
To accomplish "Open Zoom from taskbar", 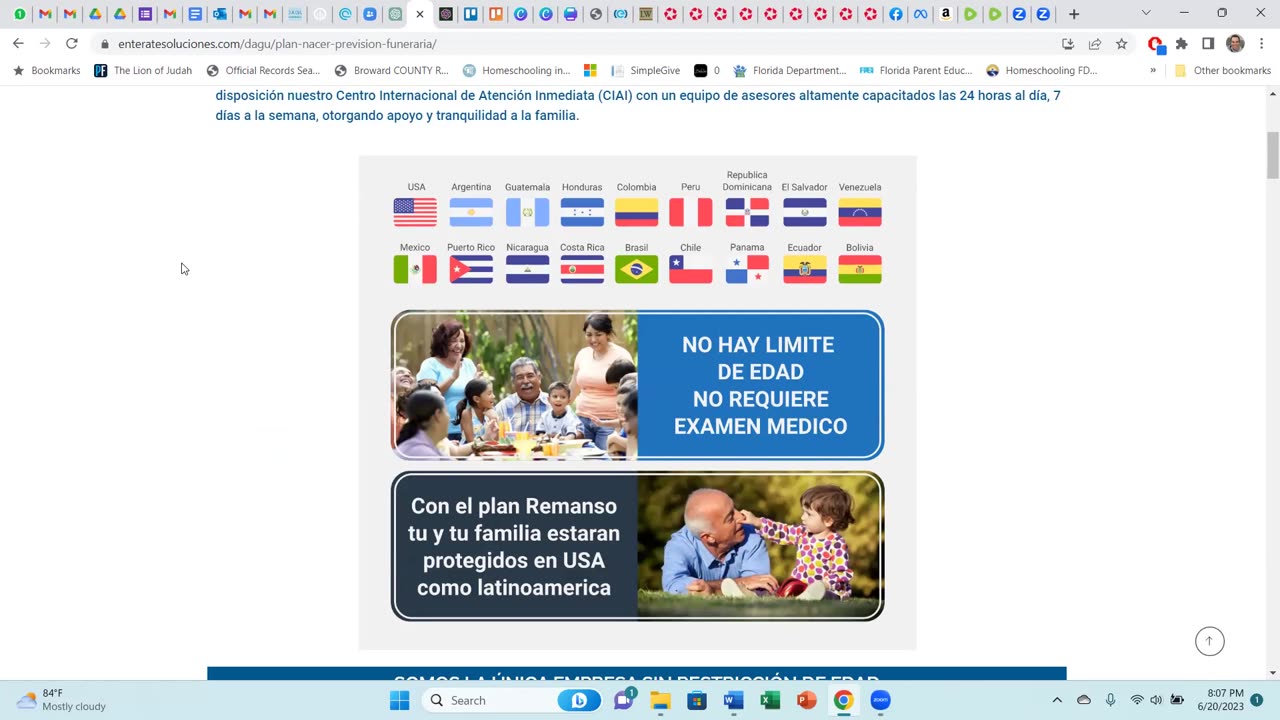I will [880, 700].
